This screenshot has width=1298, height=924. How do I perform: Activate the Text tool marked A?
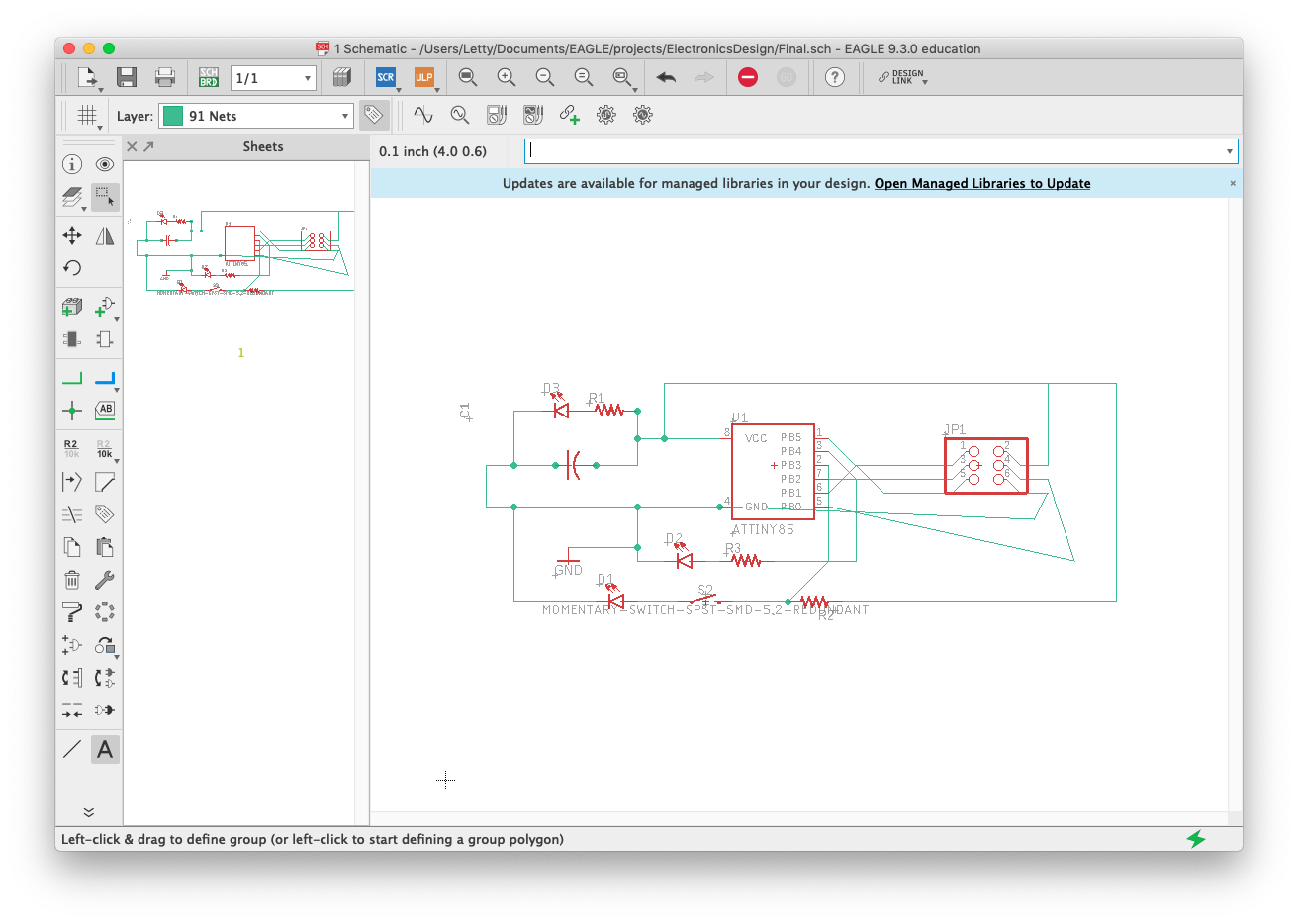click(105, 749)
